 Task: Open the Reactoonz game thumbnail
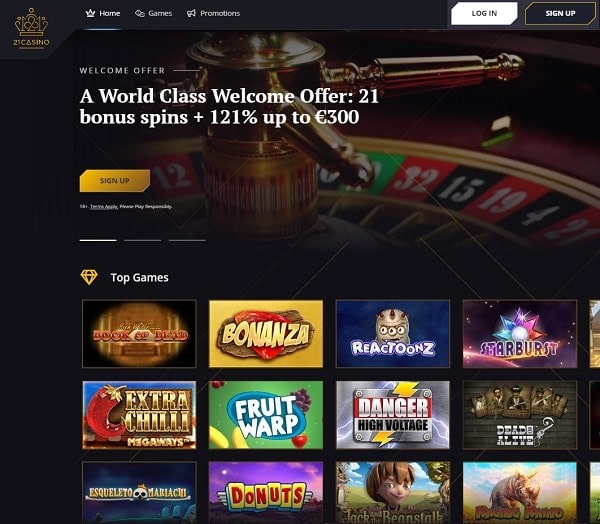coord(393,334)
